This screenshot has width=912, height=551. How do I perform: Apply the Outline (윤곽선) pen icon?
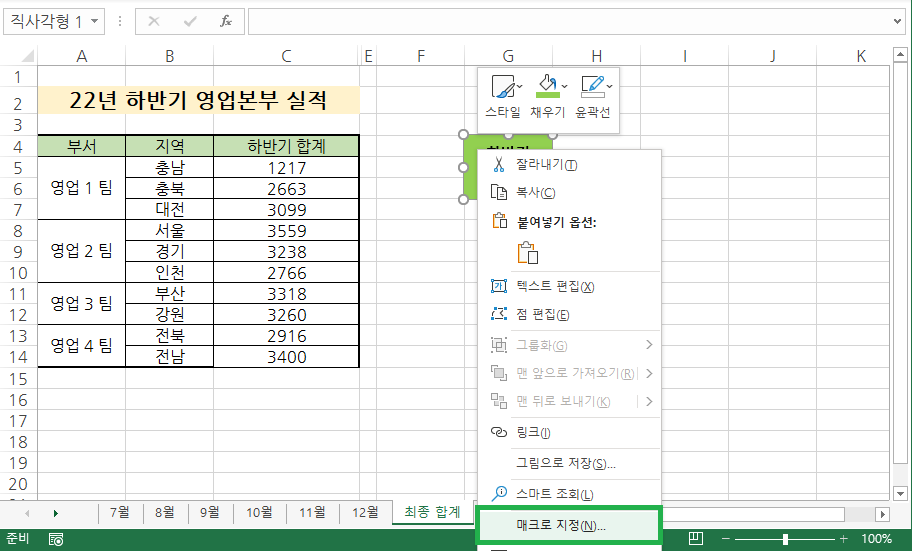[592, 86]
